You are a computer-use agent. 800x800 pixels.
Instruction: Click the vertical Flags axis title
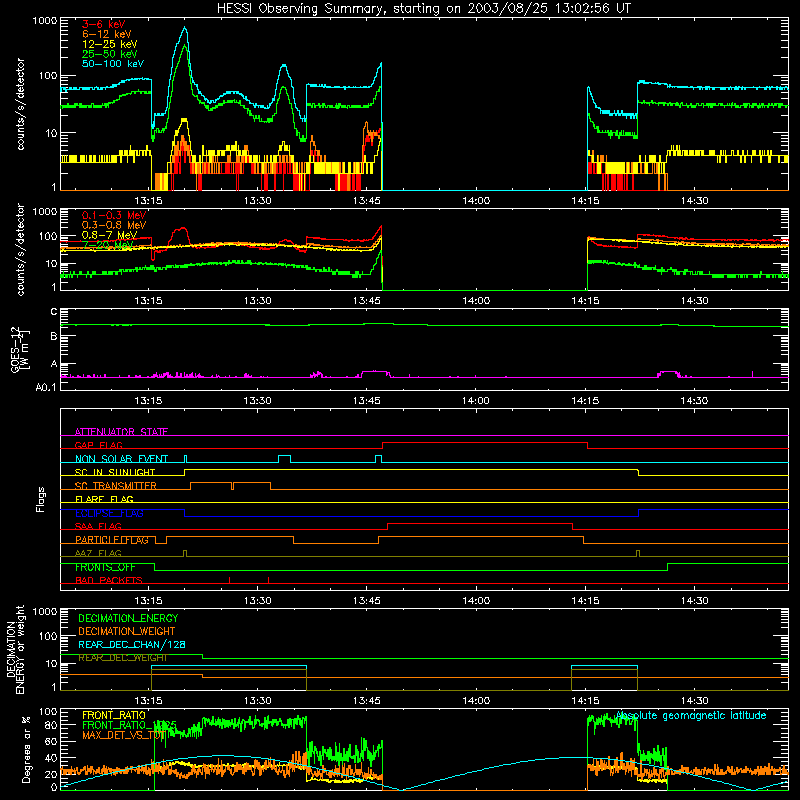[x=41, y=499]
